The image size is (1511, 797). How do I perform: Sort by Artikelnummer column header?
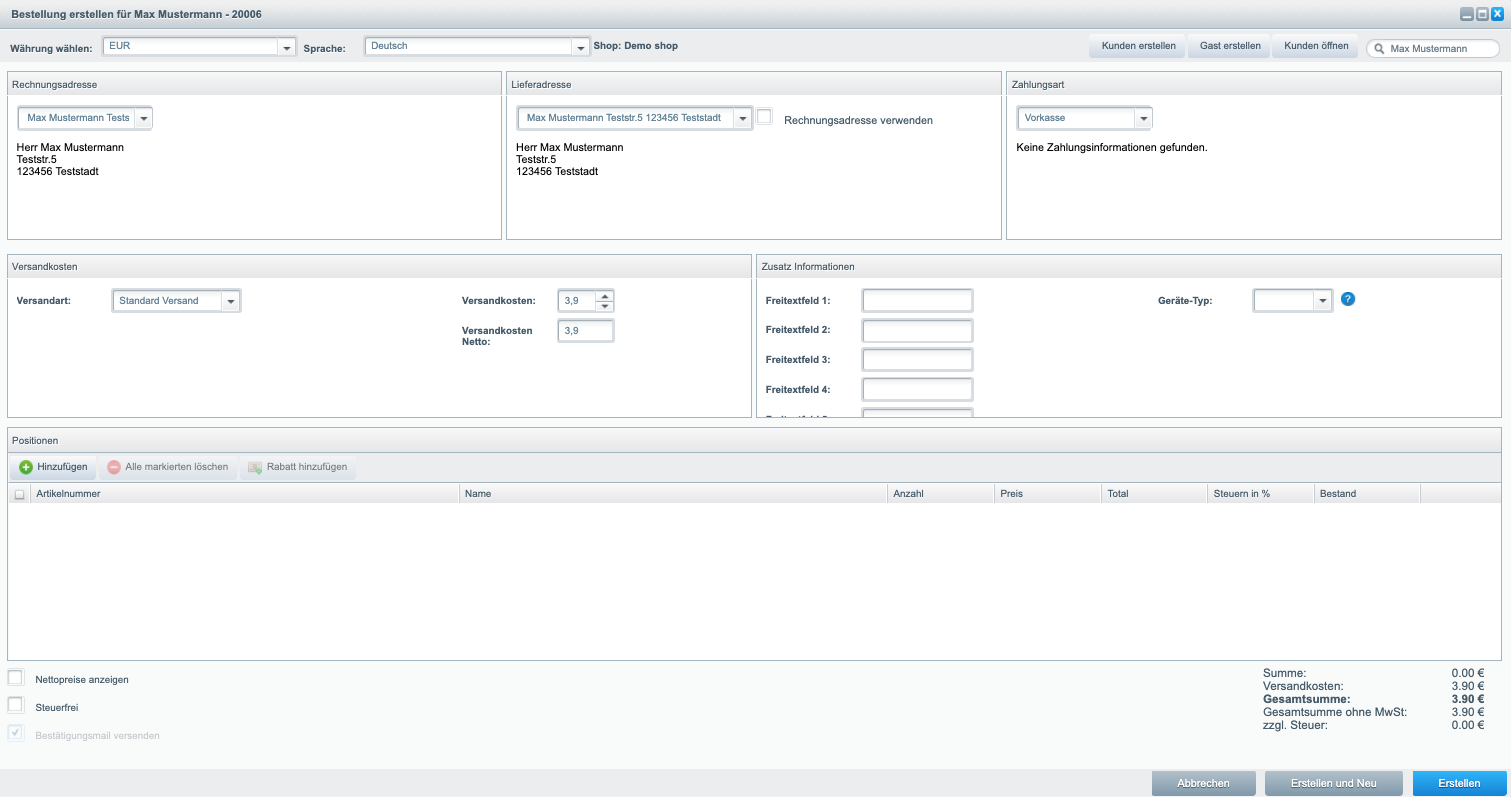(x=244, y=494)
